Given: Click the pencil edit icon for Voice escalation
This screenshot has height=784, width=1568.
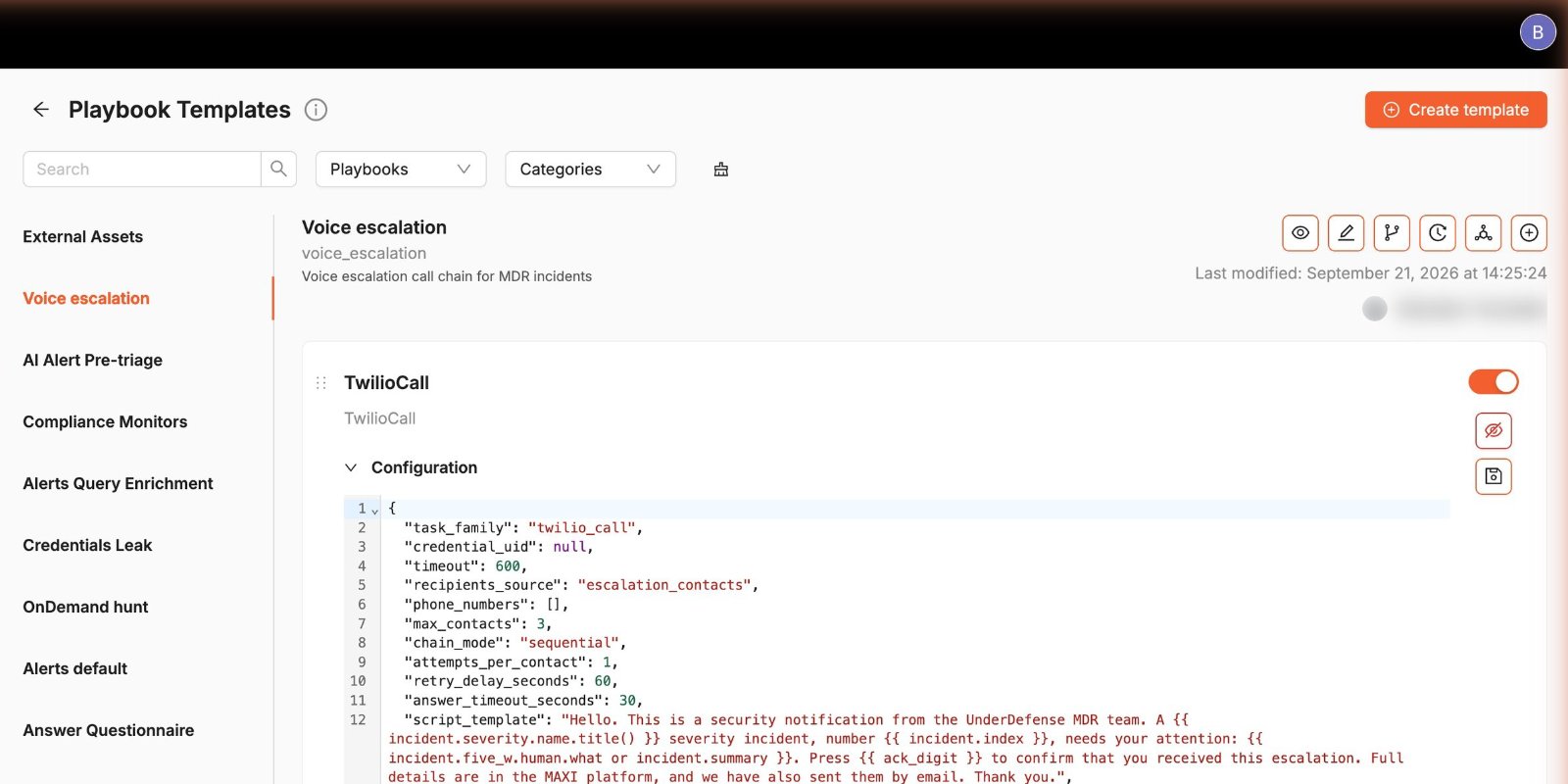Looking at the screenshot, I should 1346,233.
